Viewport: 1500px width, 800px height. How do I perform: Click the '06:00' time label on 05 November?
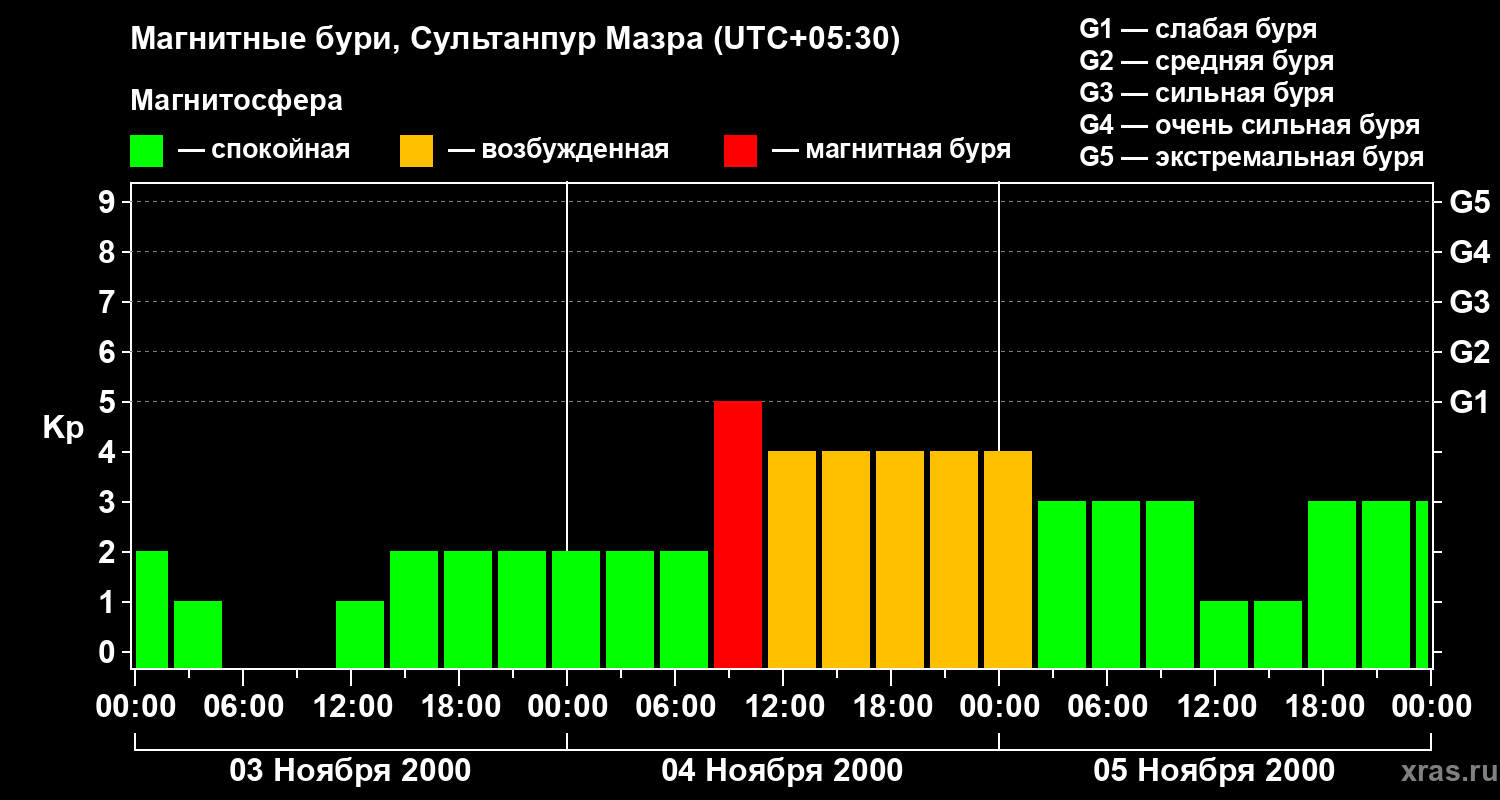[1107, 707]
